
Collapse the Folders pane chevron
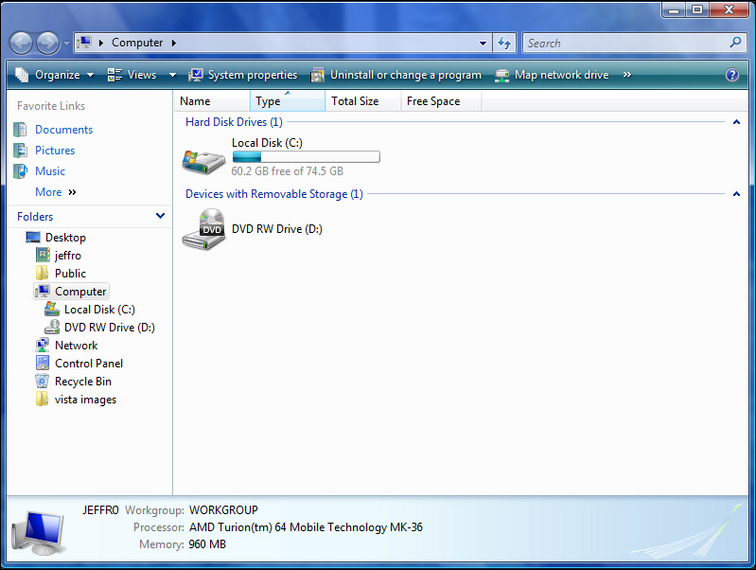coord(160,216)
